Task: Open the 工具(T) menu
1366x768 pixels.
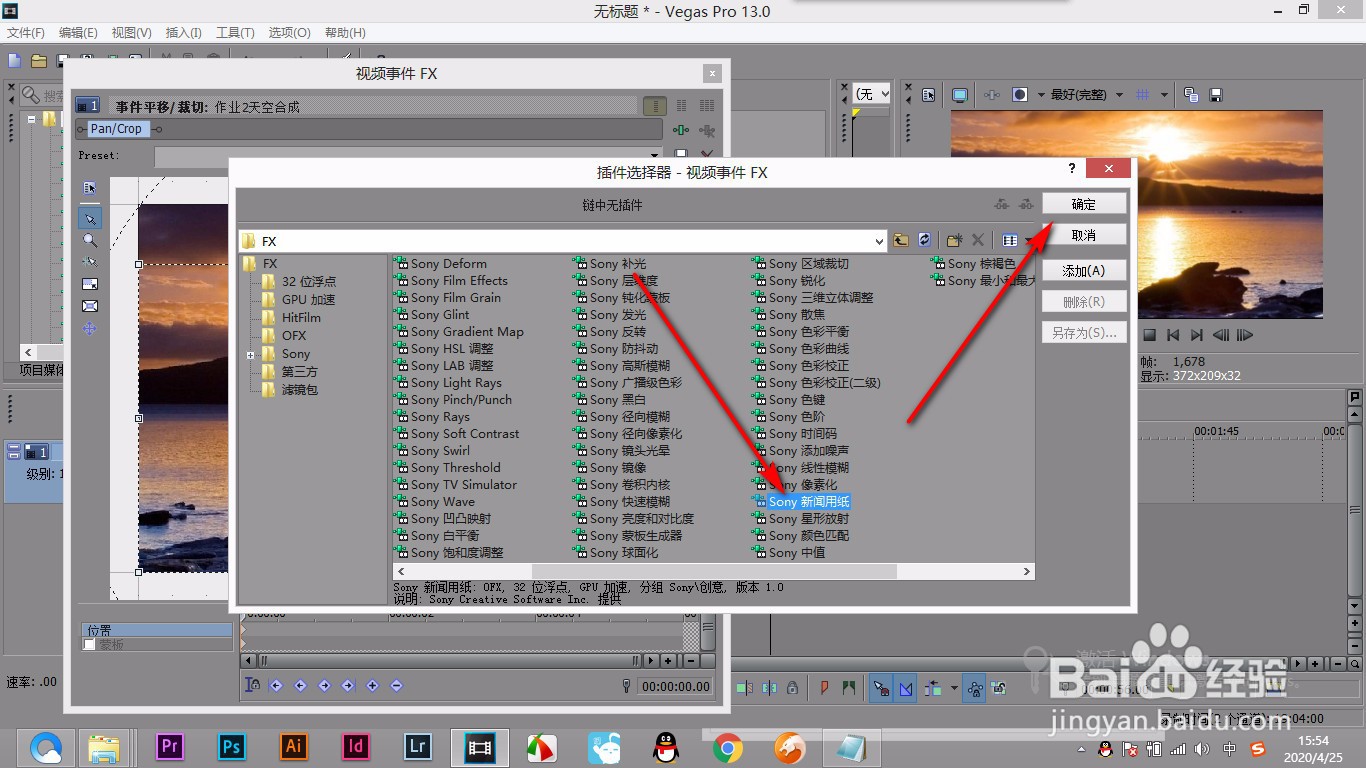Action: [x=235, y=33]
